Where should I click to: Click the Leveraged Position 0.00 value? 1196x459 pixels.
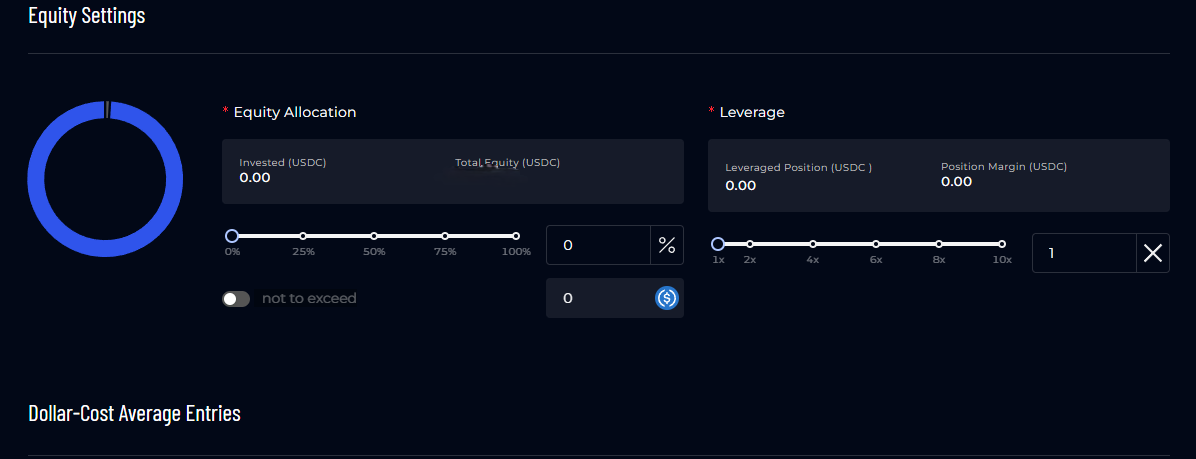click(x=741, y=185)
